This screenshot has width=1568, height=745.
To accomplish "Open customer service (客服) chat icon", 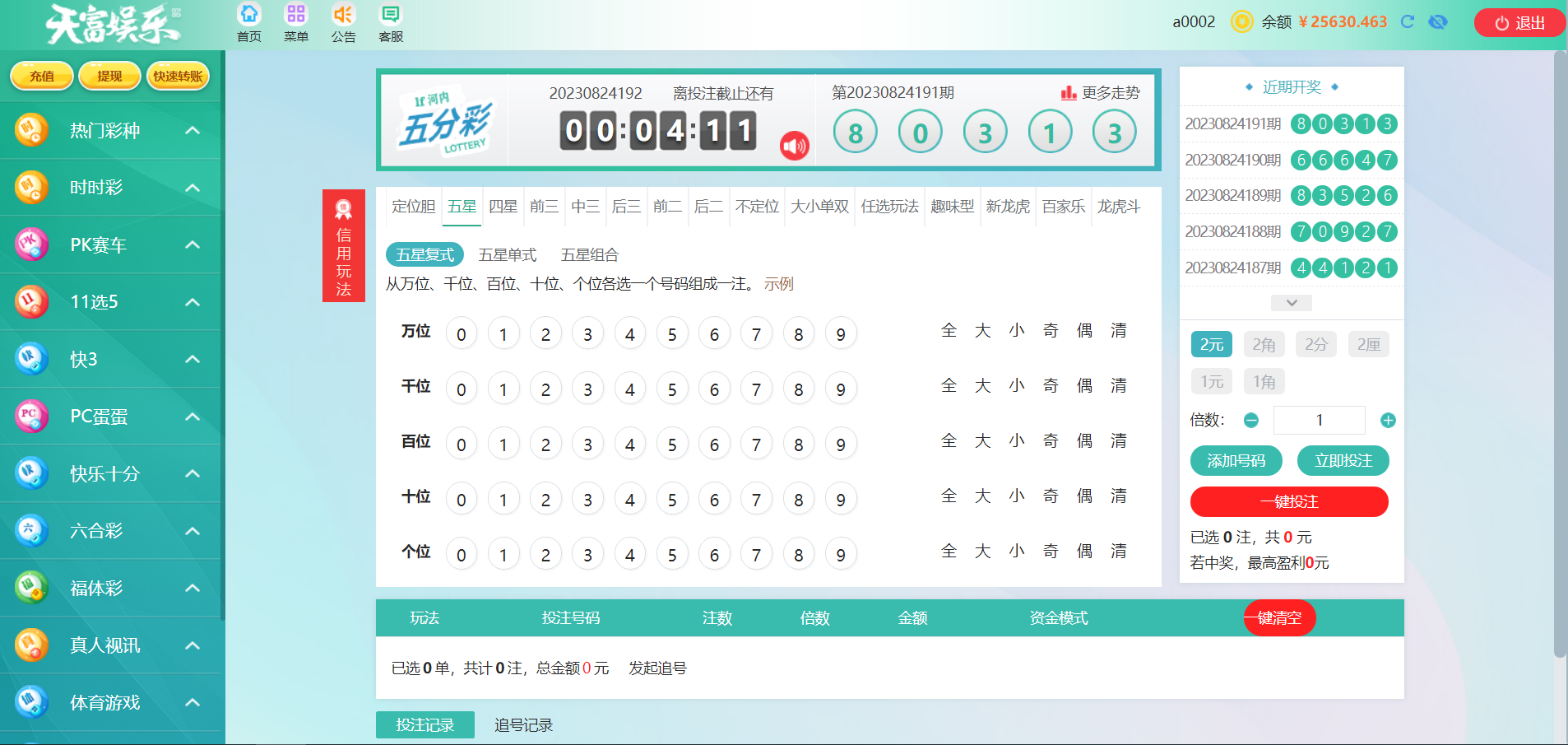I will click(x=391, y=14).
